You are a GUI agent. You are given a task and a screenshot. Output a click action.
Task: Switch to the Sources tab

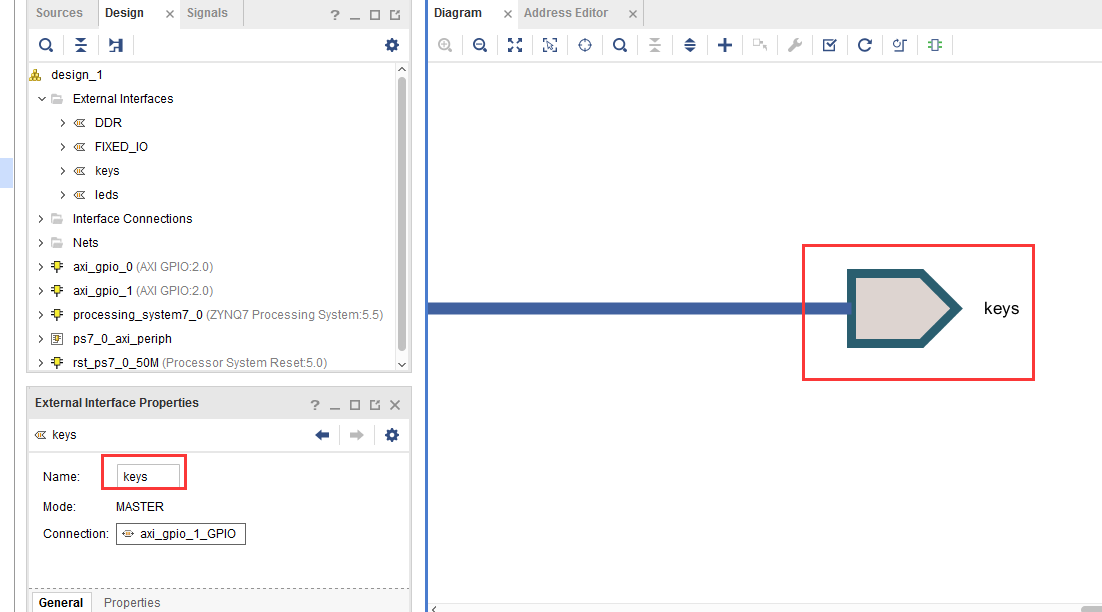coord(59,13)
